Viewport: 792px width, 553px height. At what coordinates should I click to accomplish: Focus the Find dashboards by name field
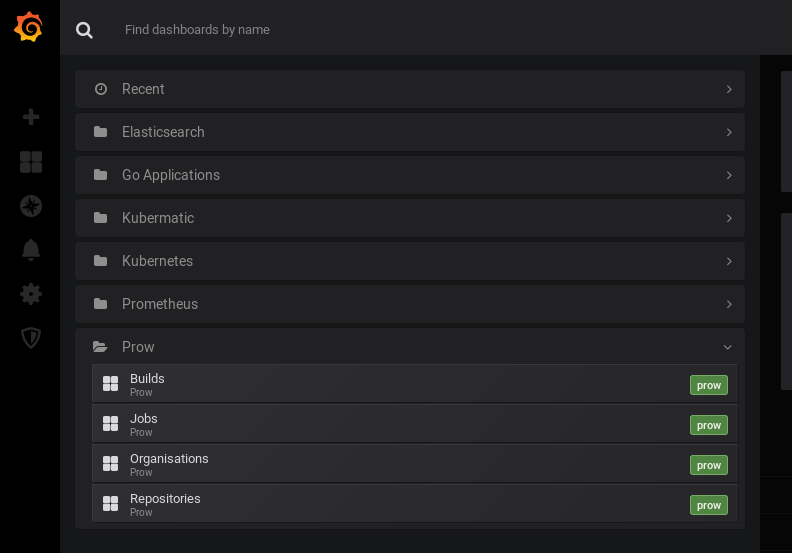click(400, 30)
